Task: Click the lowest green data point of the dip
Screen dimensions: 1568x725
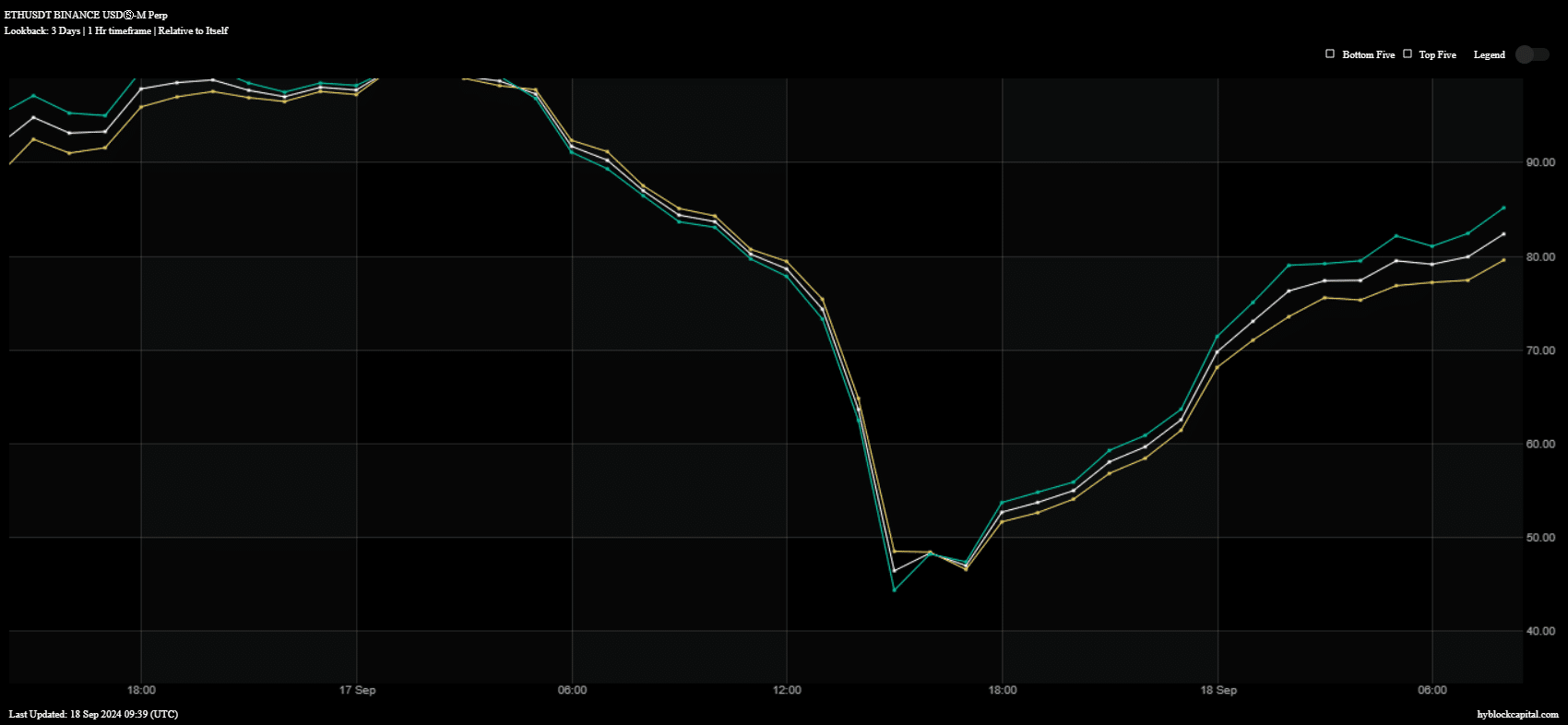Action: [894, 589]
